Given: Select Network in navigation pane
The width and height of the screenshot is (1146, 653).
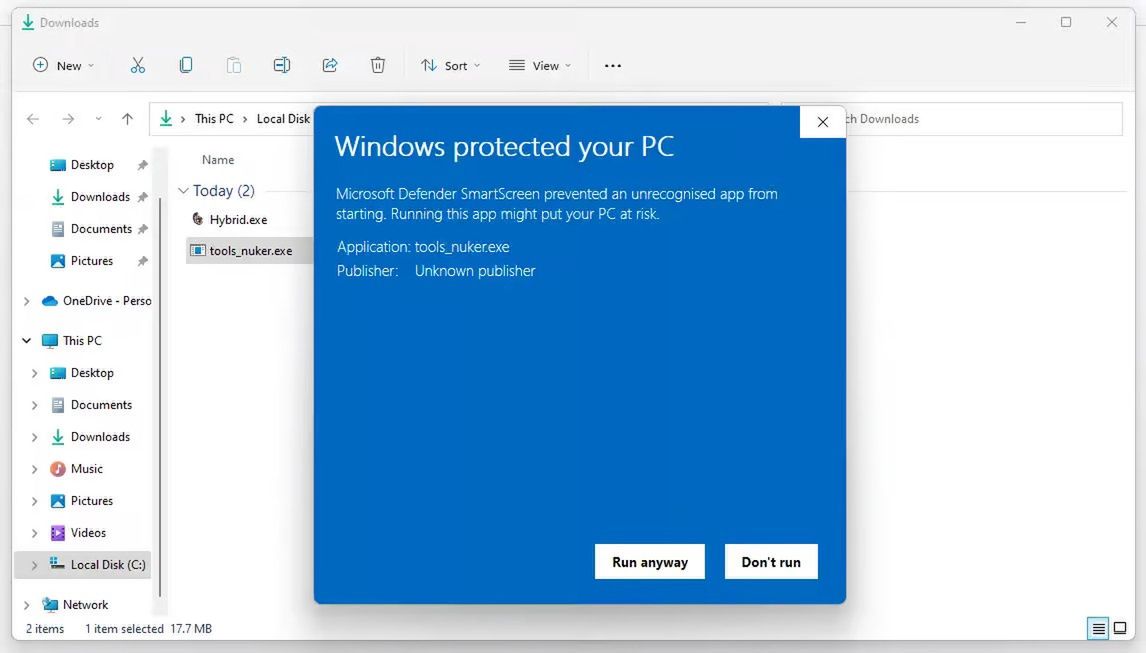Looking at the screenshot, I should (x=85, y=605).
